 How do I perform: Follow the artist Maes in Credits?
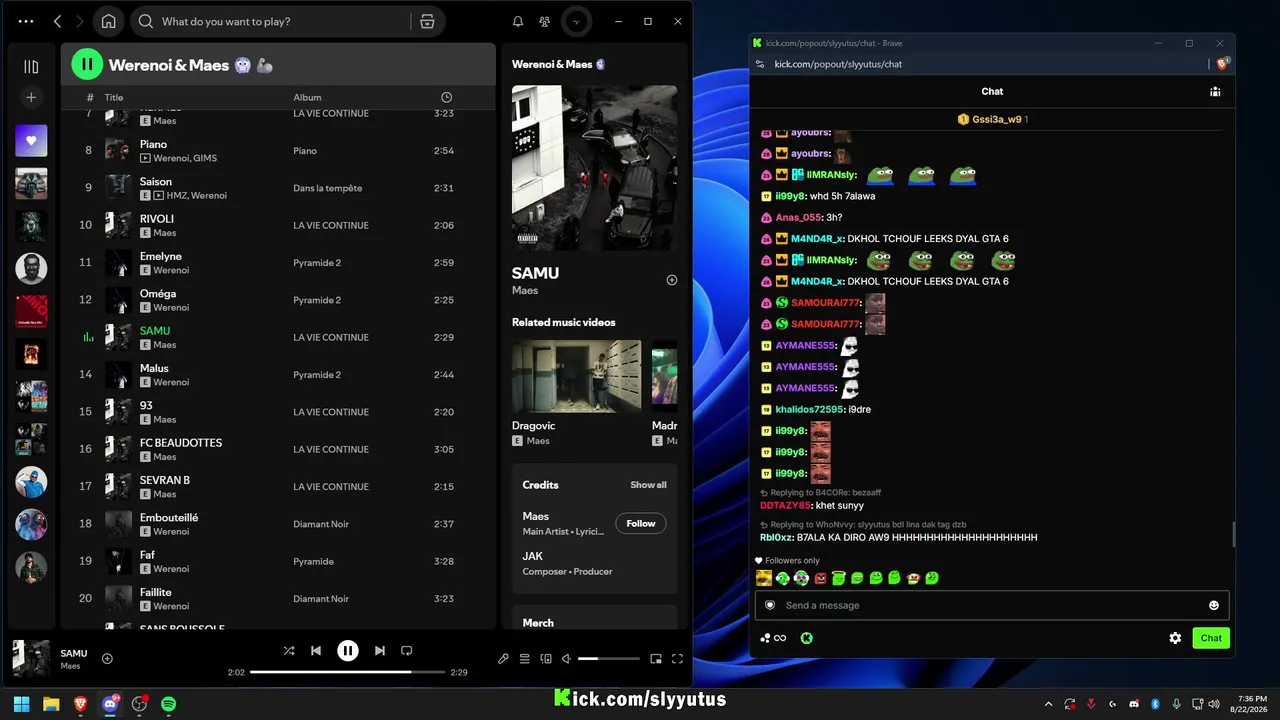tap(641, 523)
